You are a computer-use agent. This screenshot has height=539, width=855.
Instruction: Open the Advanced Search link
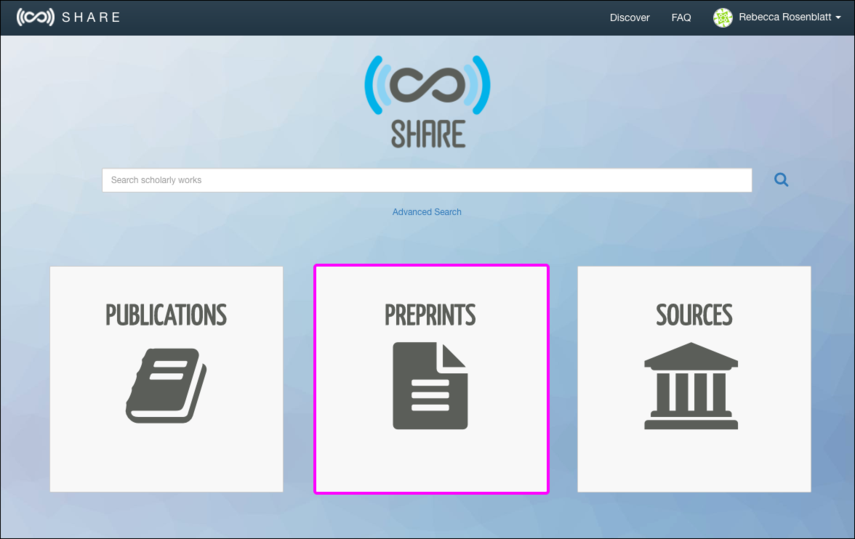pyautogui.click(x=427, y=212)
